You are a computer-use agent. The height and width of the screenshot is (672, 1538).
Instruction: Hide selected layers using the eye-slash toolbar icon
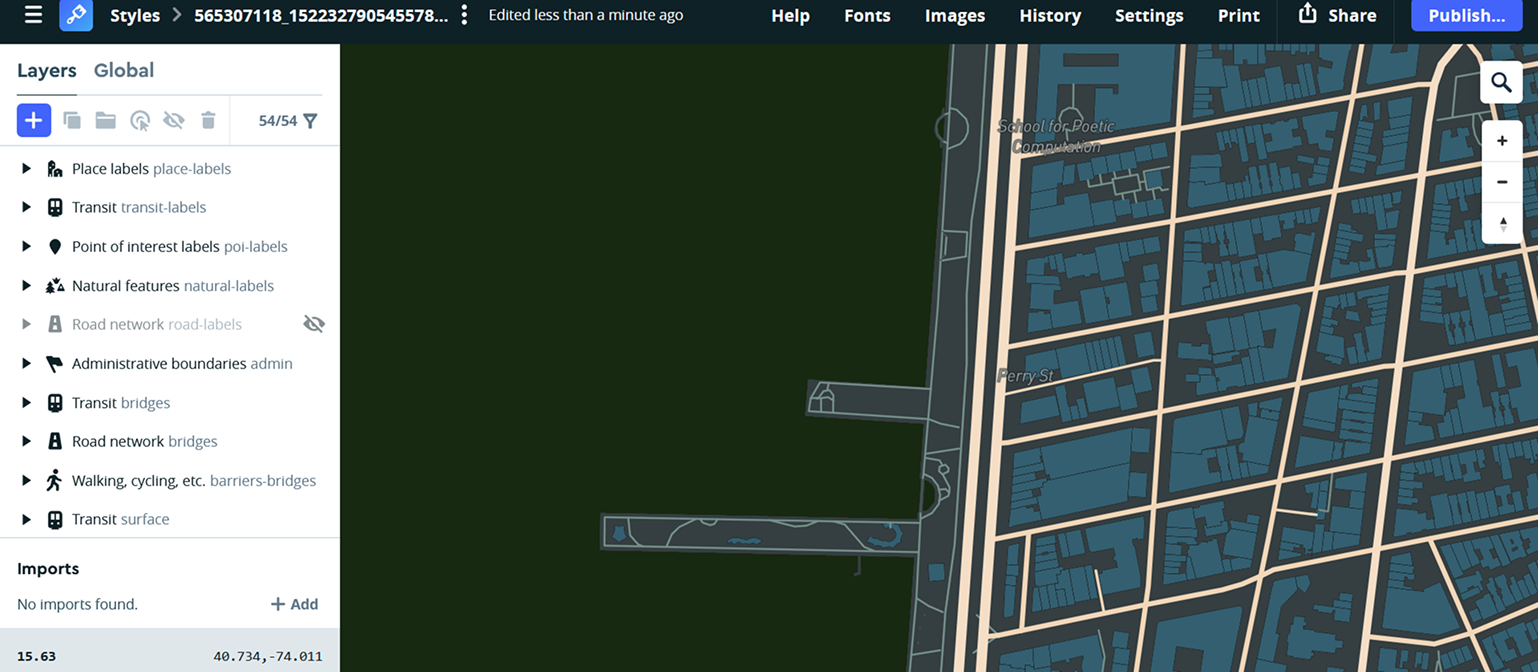click(x=174, y=120)
